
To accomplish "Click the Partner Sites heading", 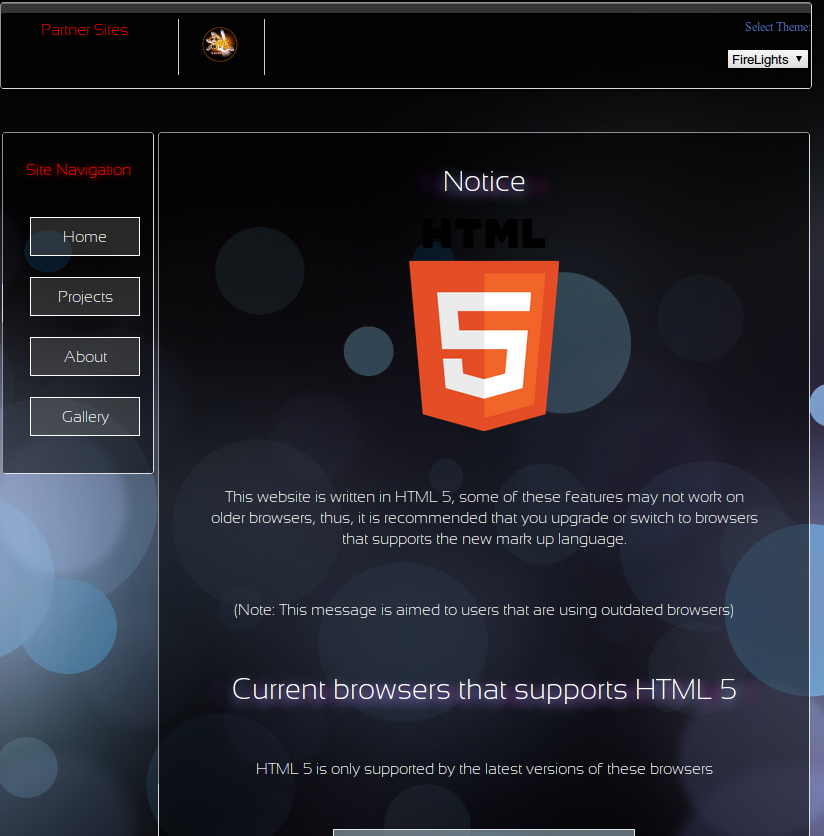I will (84, 30).
